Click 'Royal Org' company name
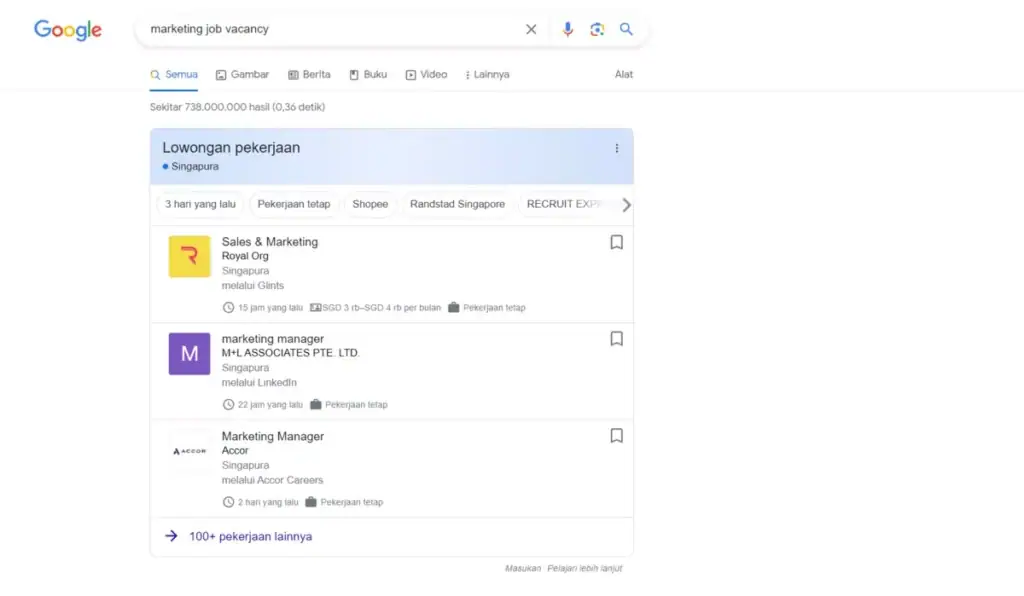The width and height of the screenshot is (1024, 596). point(245,256)
